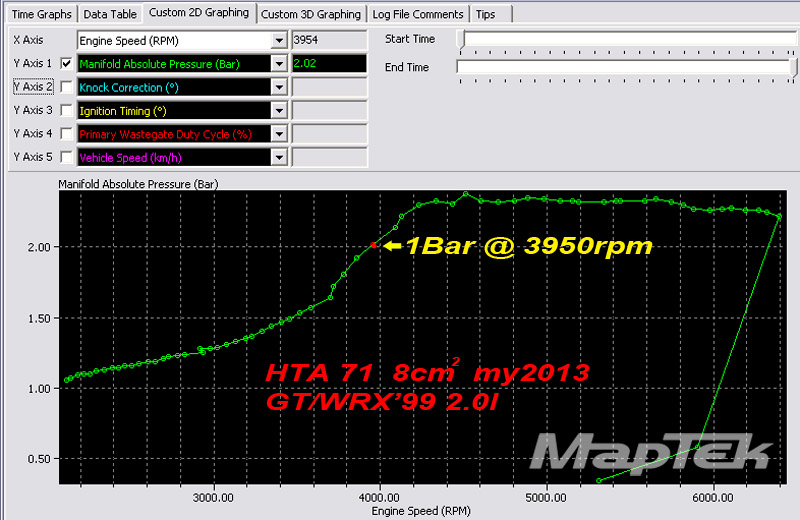
Task: Go to Custom 3D Graphing tab
Action: click(311, 14)
